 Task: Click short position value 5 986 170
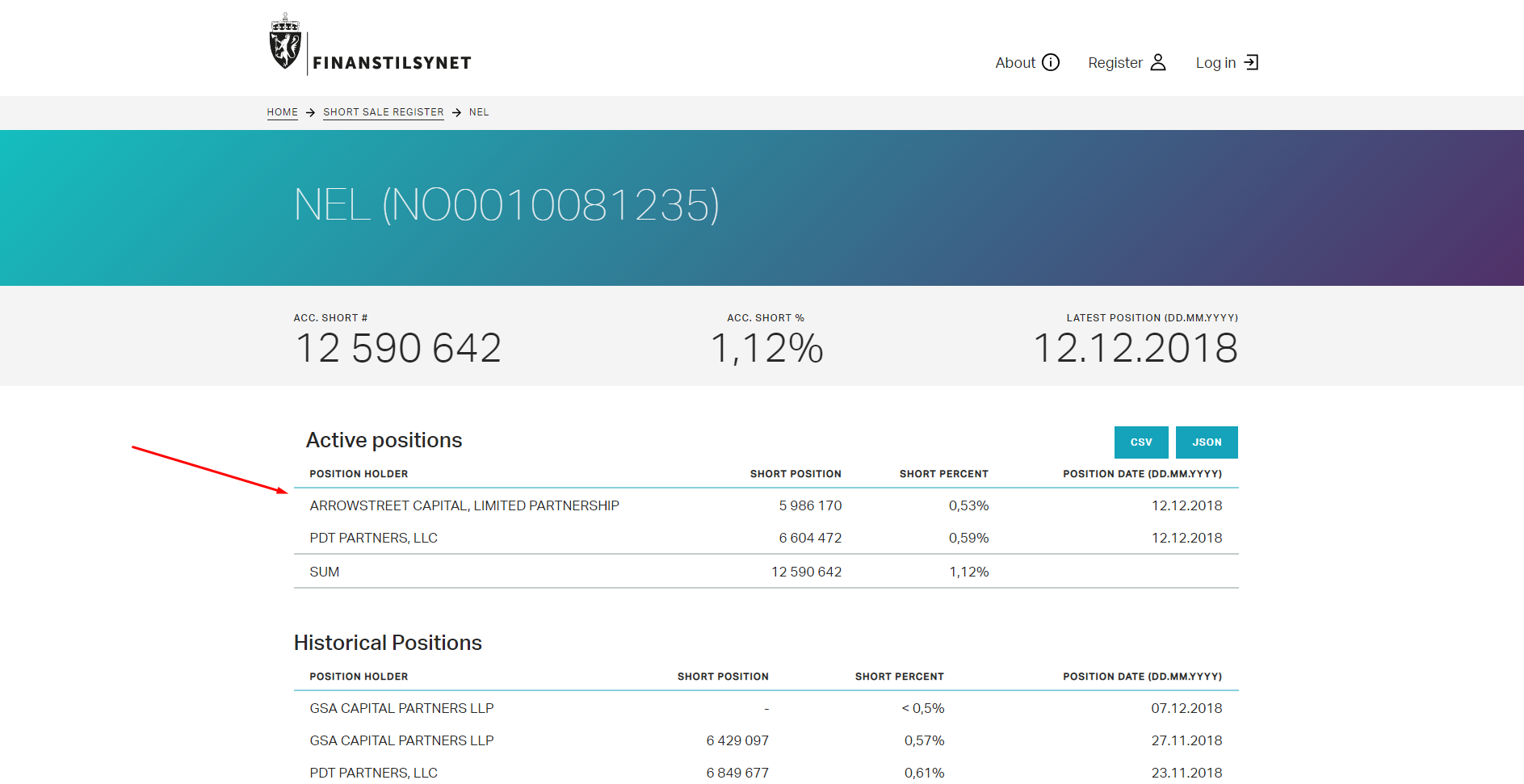[x=810, y=505]
